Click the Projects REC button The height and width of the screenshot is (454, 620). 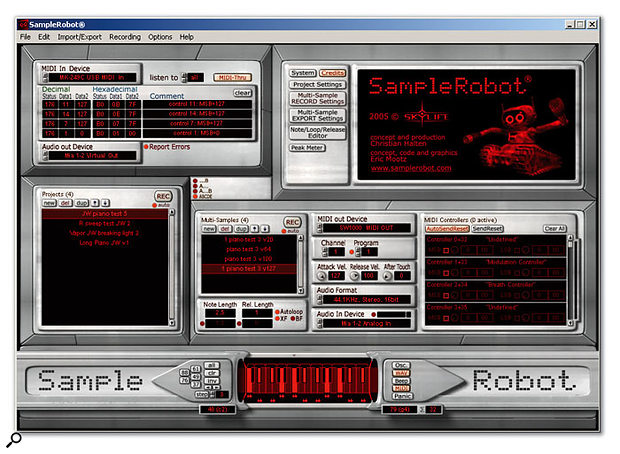click(x=163, y=196)
